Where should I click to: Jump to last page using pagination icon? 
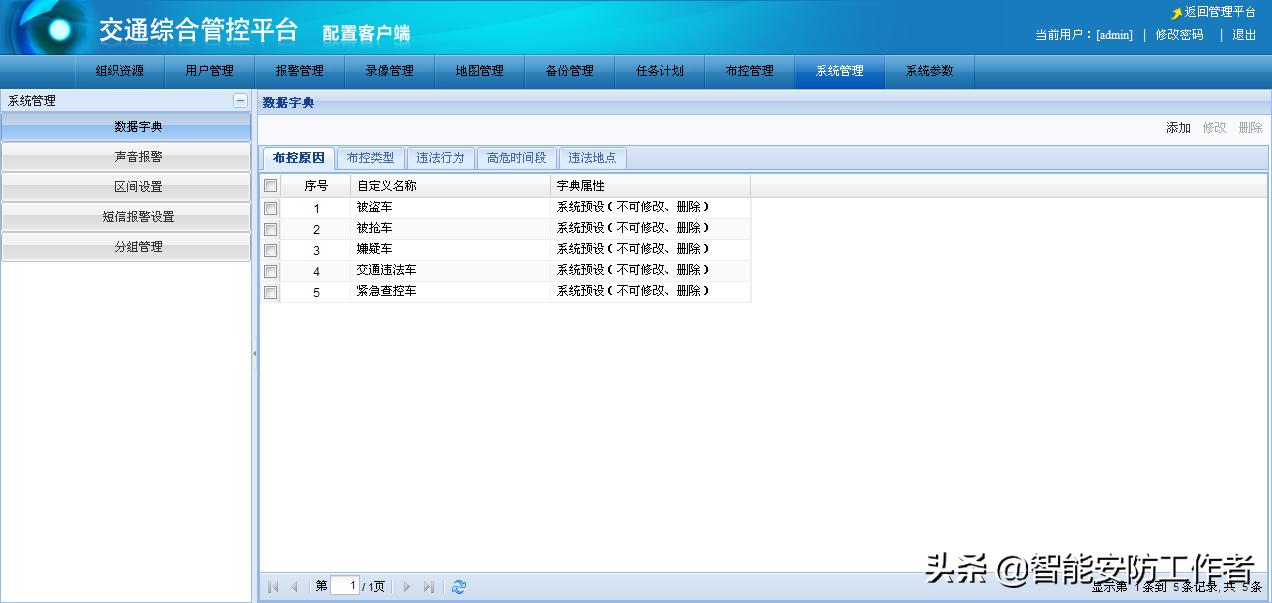pyautogui.click(x=429, y=587)
